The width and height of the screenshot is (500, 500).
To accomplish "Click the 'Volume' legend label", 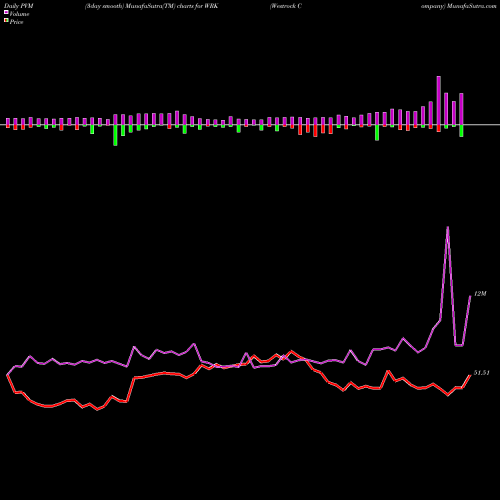I will pyautogui.click(x=19, y=14).
